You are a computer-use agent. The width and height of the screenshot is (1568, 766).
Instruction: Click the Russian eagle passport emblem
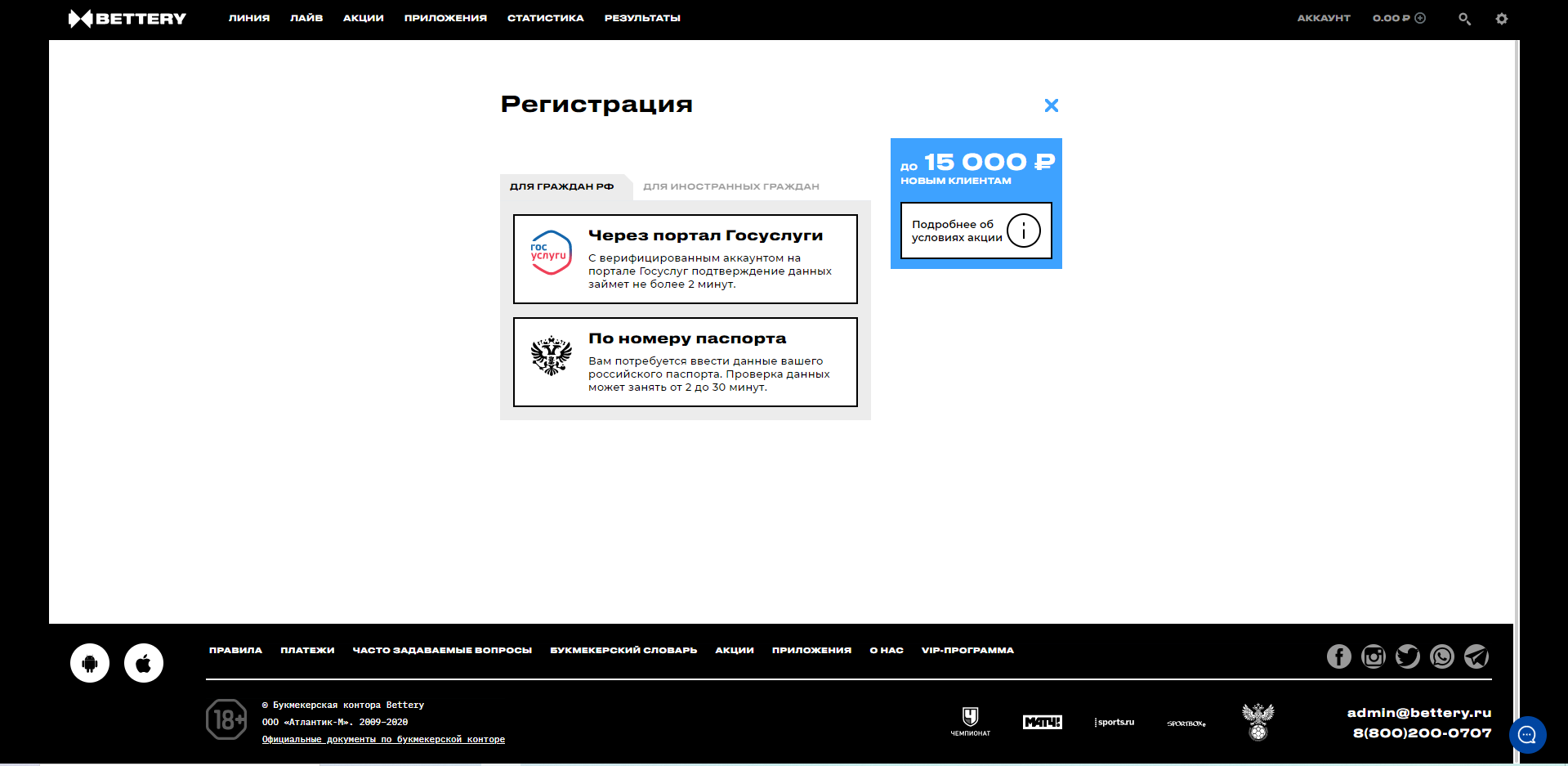[x=552, y=356]
